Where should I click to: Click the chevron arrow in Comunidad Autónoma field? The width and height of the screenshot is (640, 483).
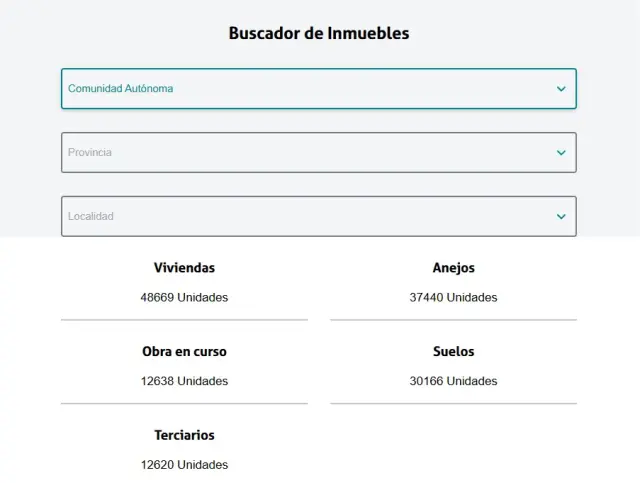pos(561,89)
